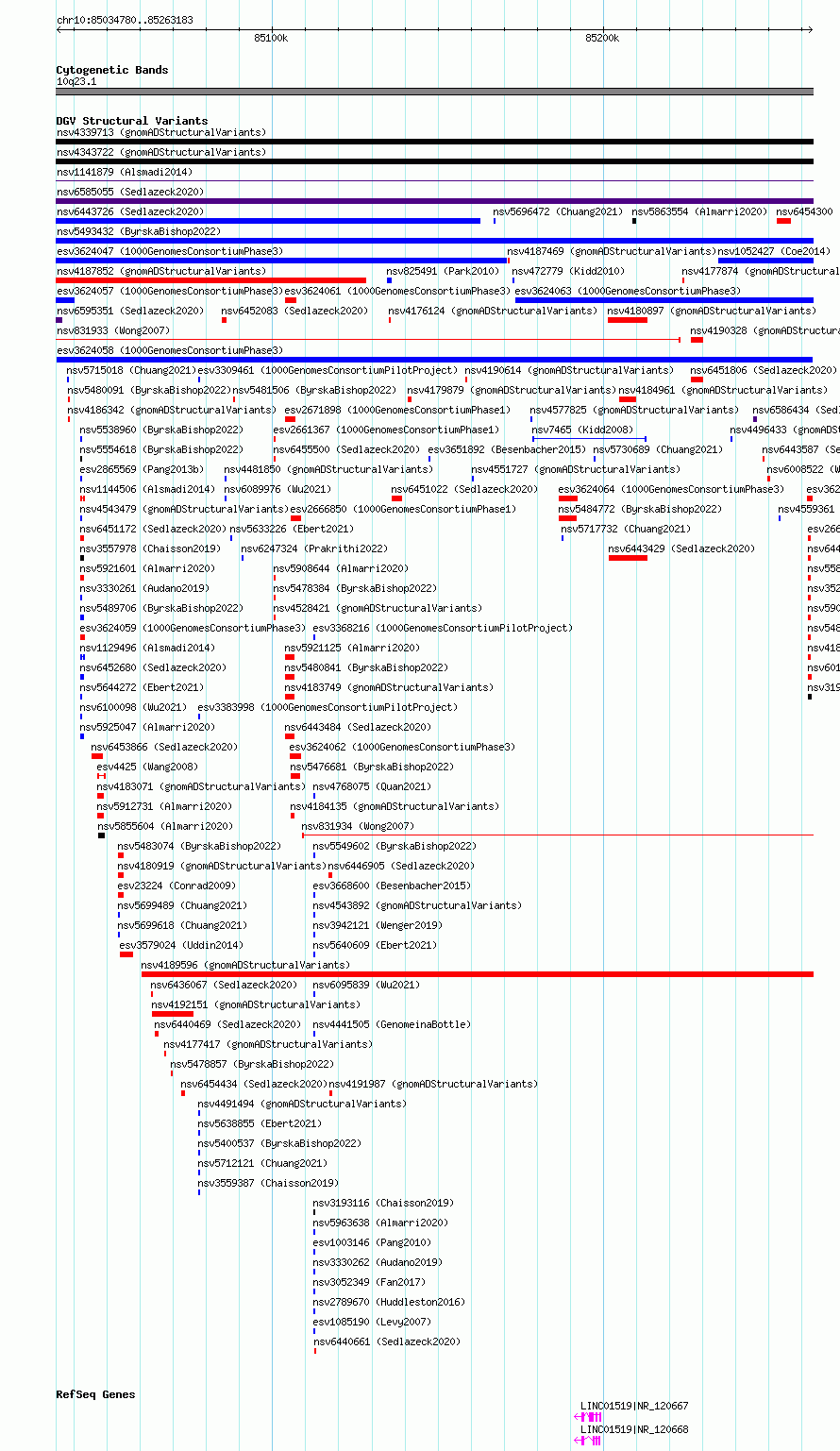The width and height of the screenshot is (840, 1451).
Task: Click the red bar under esv3624064
Action: click(568, 498)
